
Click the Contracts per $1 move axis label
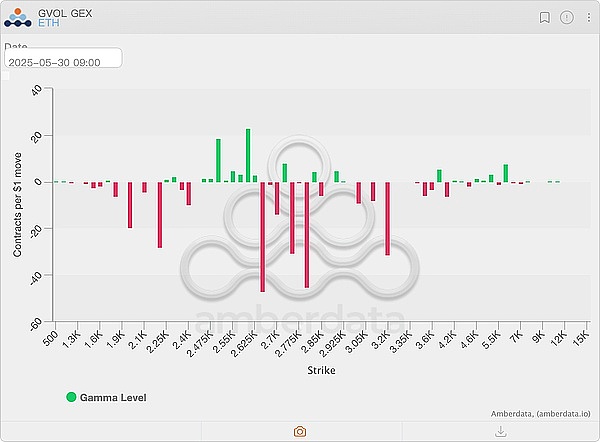(18, 205)
